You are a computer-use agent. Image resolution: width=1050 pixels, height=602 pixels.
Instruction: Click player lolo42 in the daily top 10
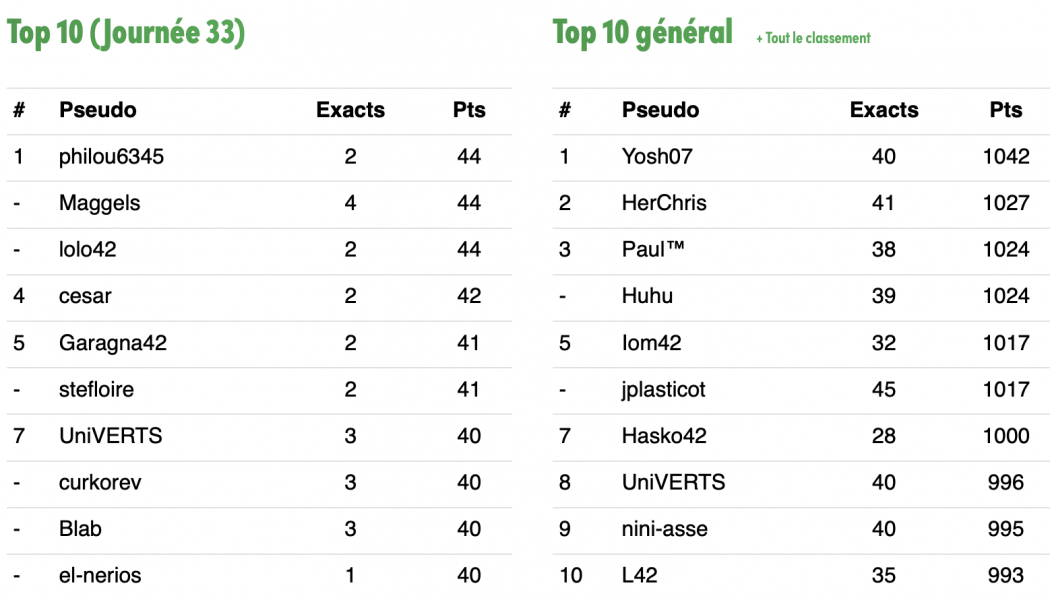pos(88,249)
